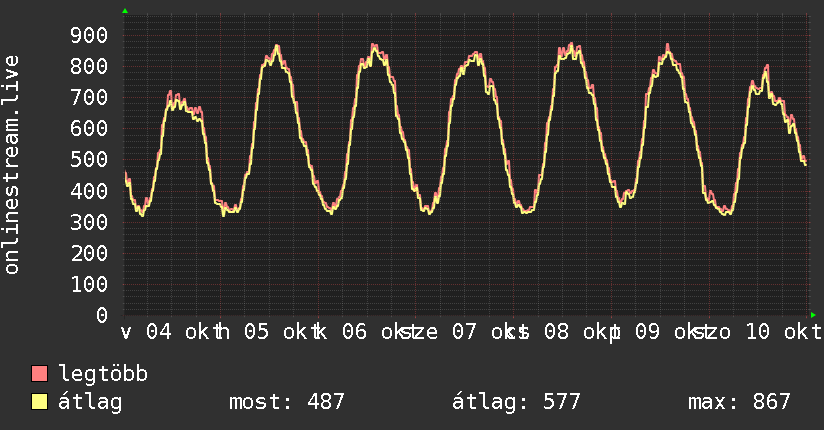Click the 200 y-axis label

[x=89, y=253]
